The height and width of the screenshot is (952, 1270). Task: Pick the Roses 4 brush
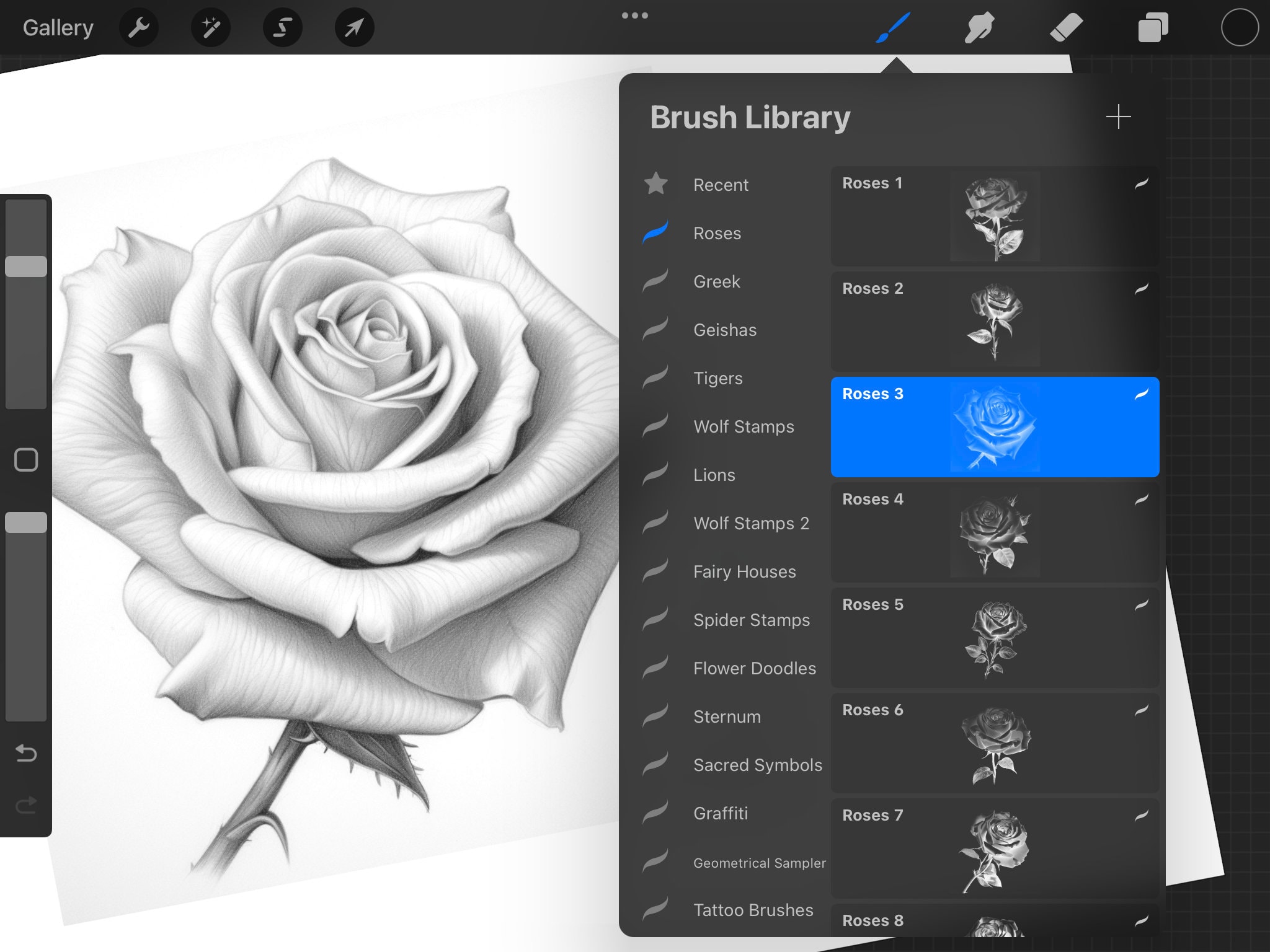click(x=995, y=532)
